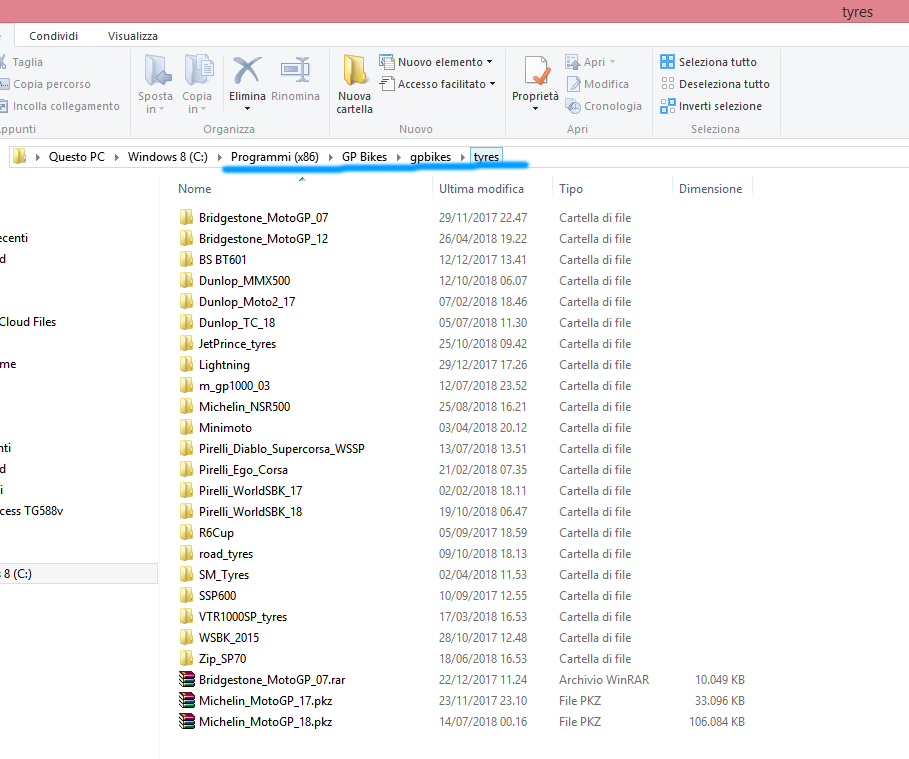Switch to the Condividi ribbon tab

click(53, 36)
